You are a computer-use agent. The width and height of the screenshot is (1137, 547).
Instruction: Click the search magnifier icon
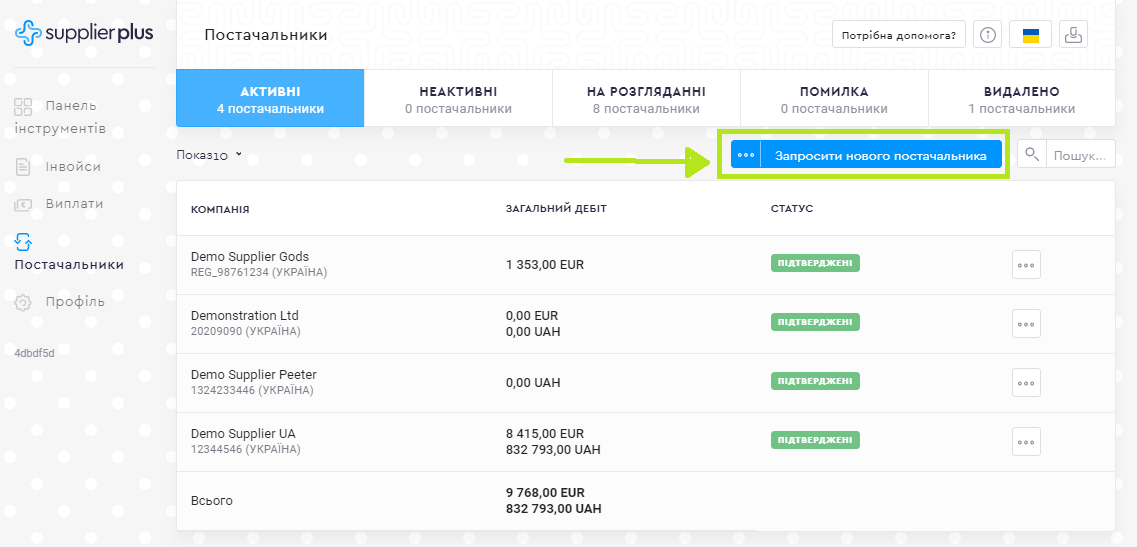tap(1032, 155)
